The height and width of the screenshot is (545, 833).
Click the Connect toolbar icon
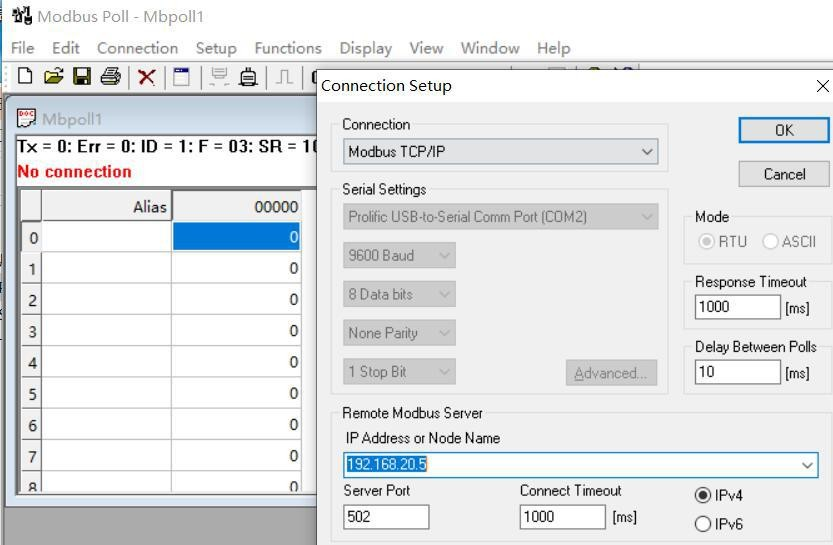[219, 77]
